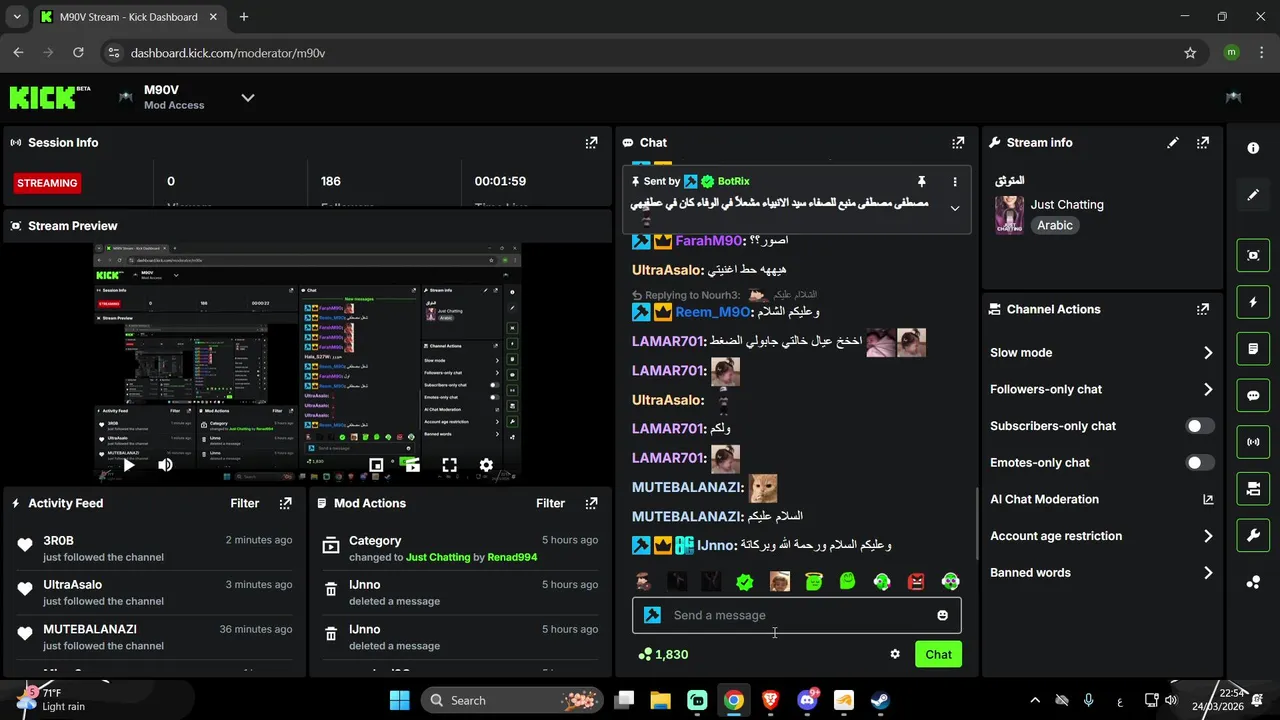Click the moderator badge in message box
Viewport: 1280px width, 720px height.
pyautogui.click(x=652, y=615)
